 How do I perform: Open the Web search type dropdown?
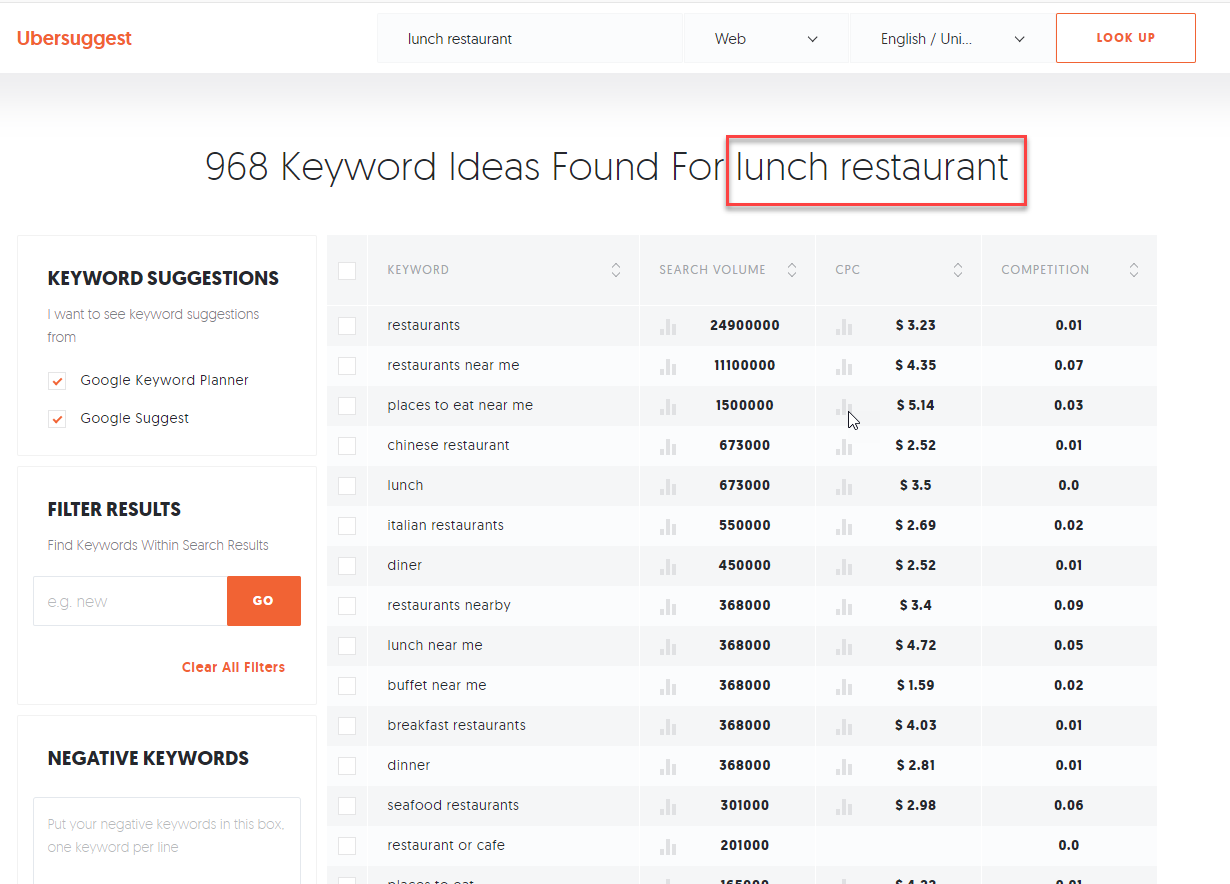766,39
